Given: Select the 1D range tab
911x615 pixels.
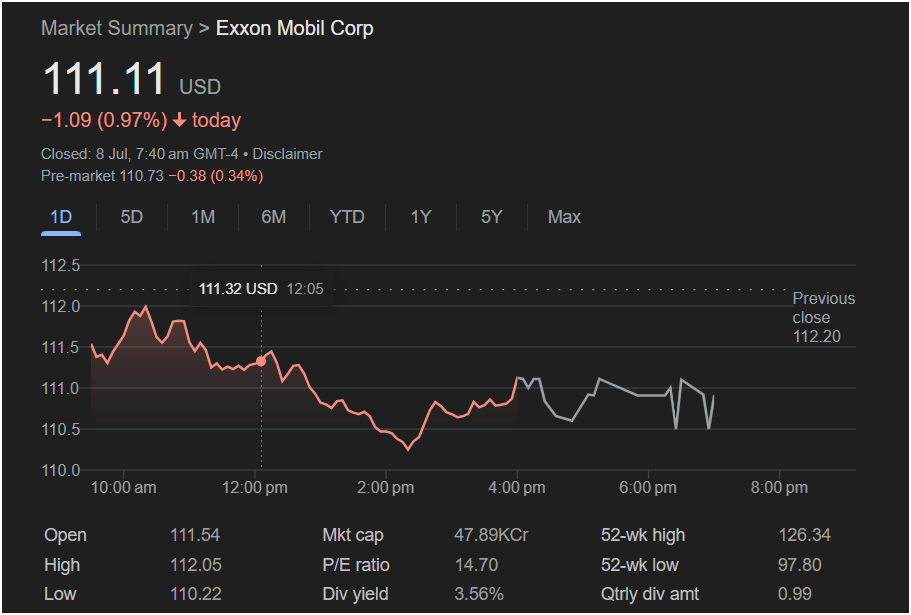Looking at the screenshot, I should click(x=61, y=217).
